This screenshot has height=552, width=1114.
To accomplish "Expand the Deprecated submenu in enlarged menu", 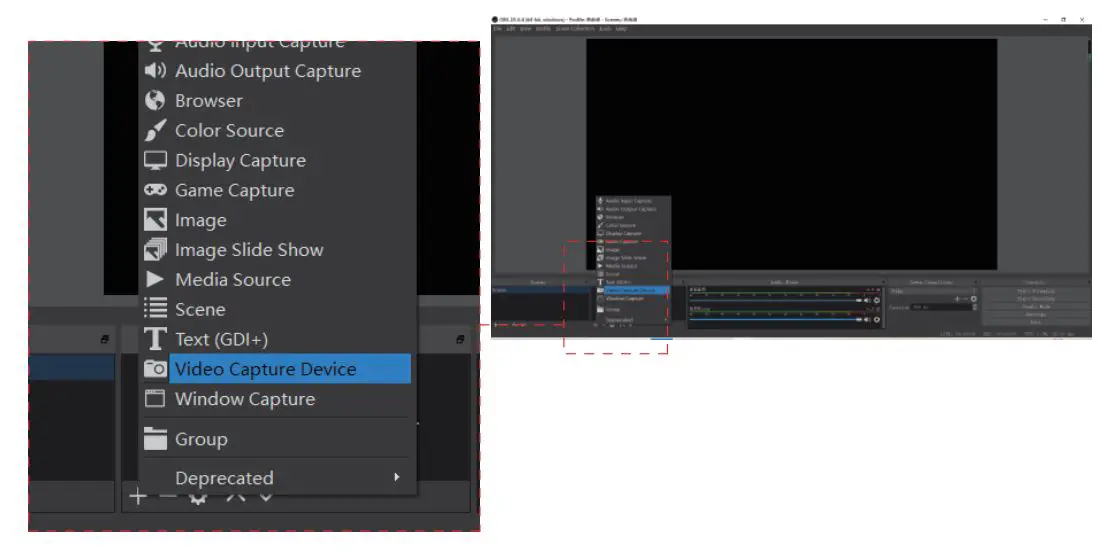I will coord(276,478).
